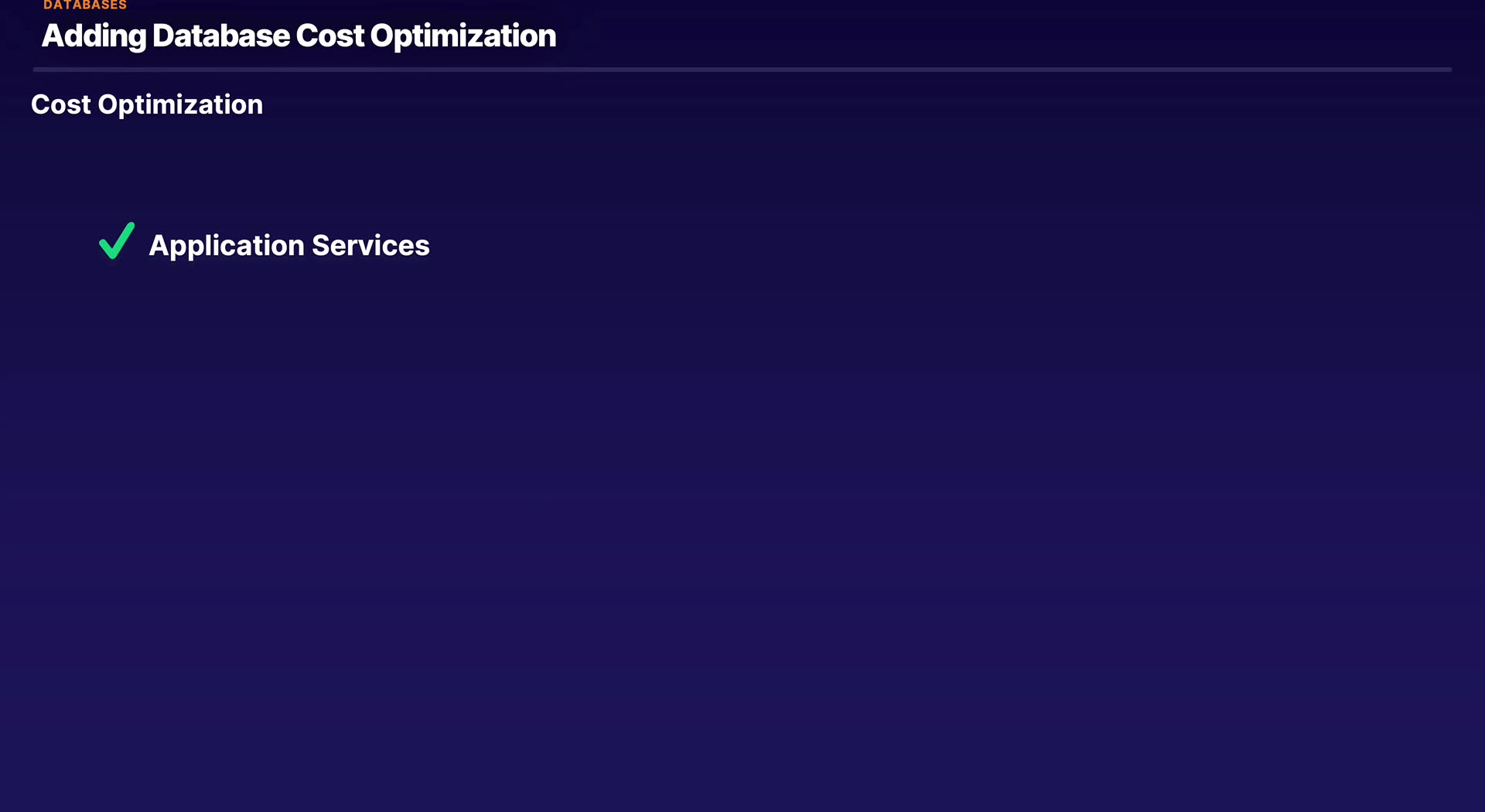Click the word Services in the bullet

(x=370, y=245)
